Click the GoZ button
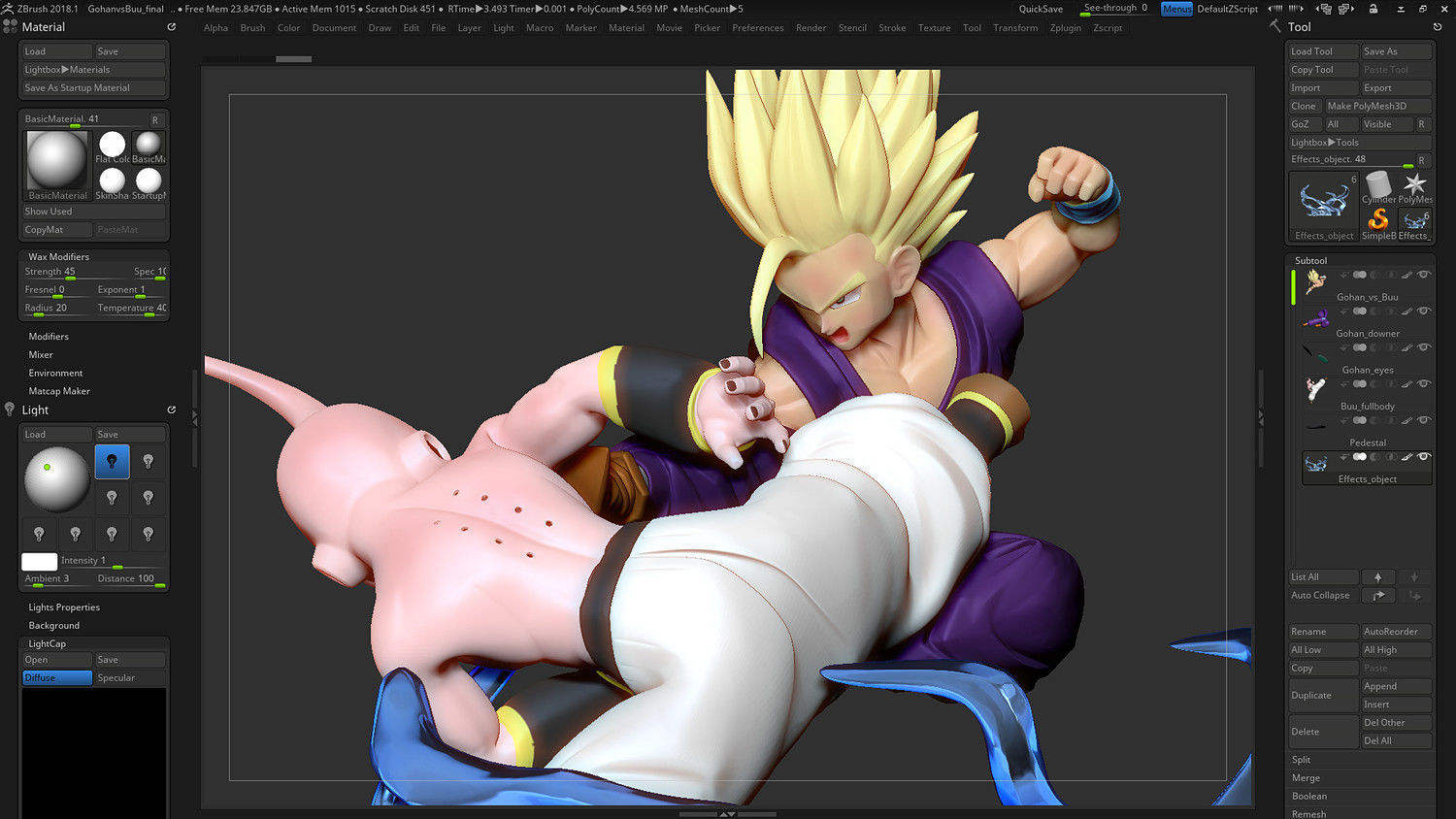The image size is (1456, 819). tap(1304, 124)
